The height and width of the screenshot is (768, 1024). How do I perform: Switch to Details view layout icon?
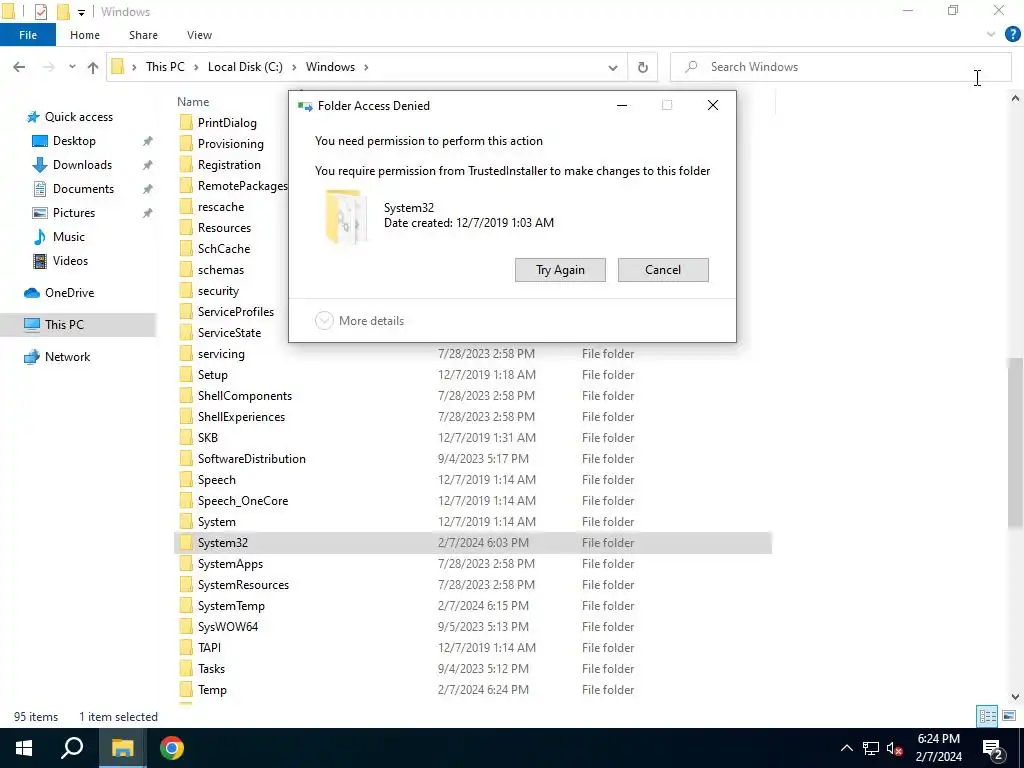pyautogui.click(x=987, y=716)
